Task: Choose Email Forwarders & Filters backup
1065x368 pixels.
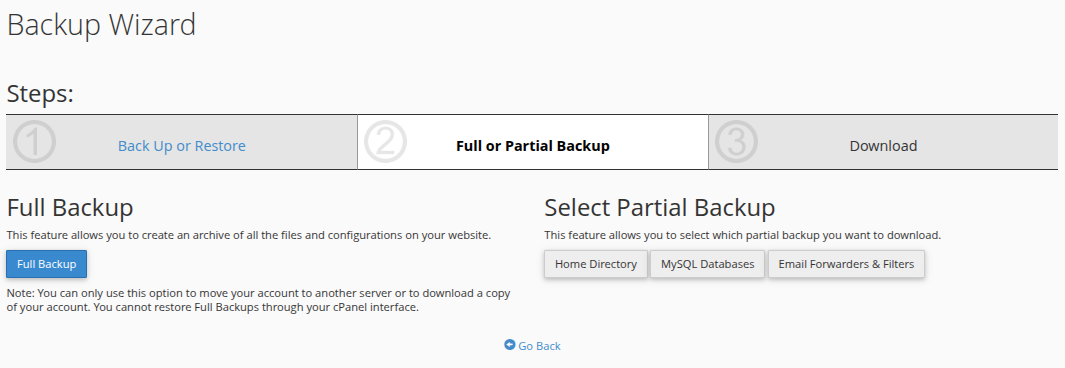Action: tap(846, 264)
